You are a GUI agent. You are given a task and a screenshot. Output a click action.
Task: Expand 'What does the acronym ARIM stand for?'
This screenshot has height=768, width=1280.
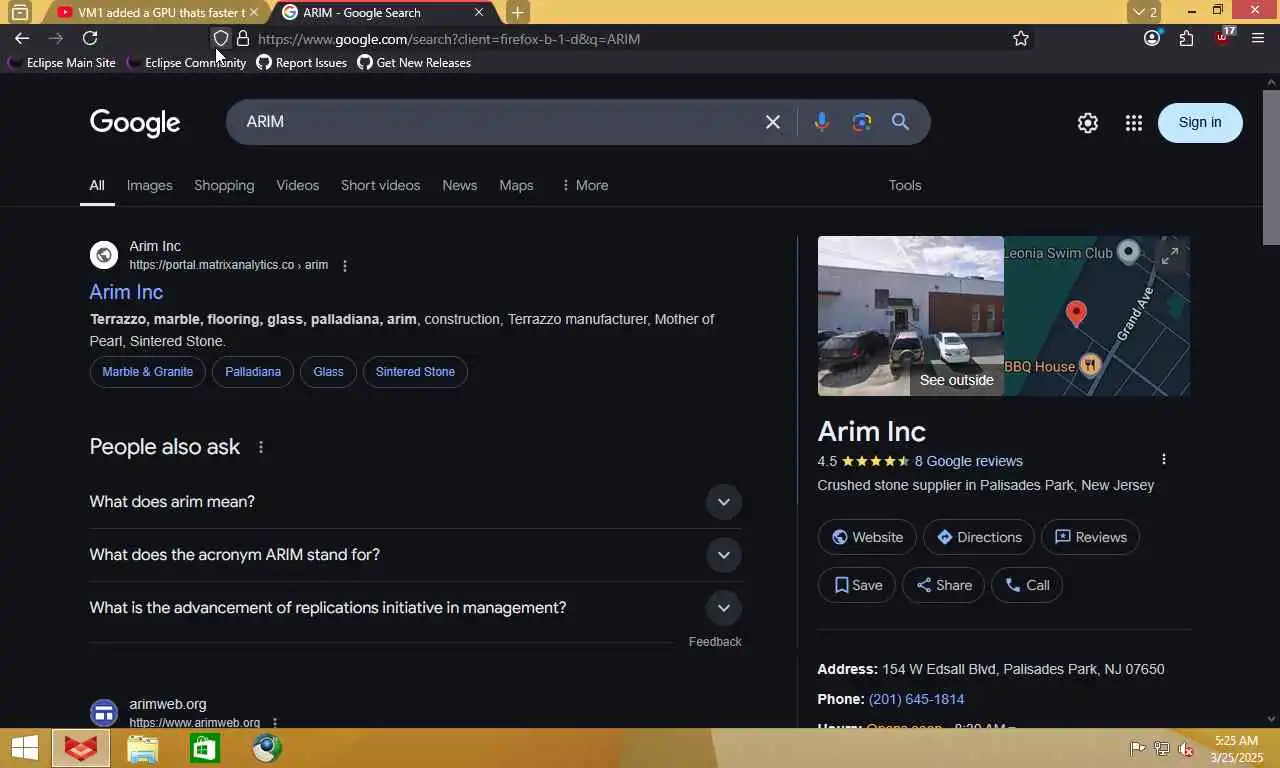(x=415, y=555)
